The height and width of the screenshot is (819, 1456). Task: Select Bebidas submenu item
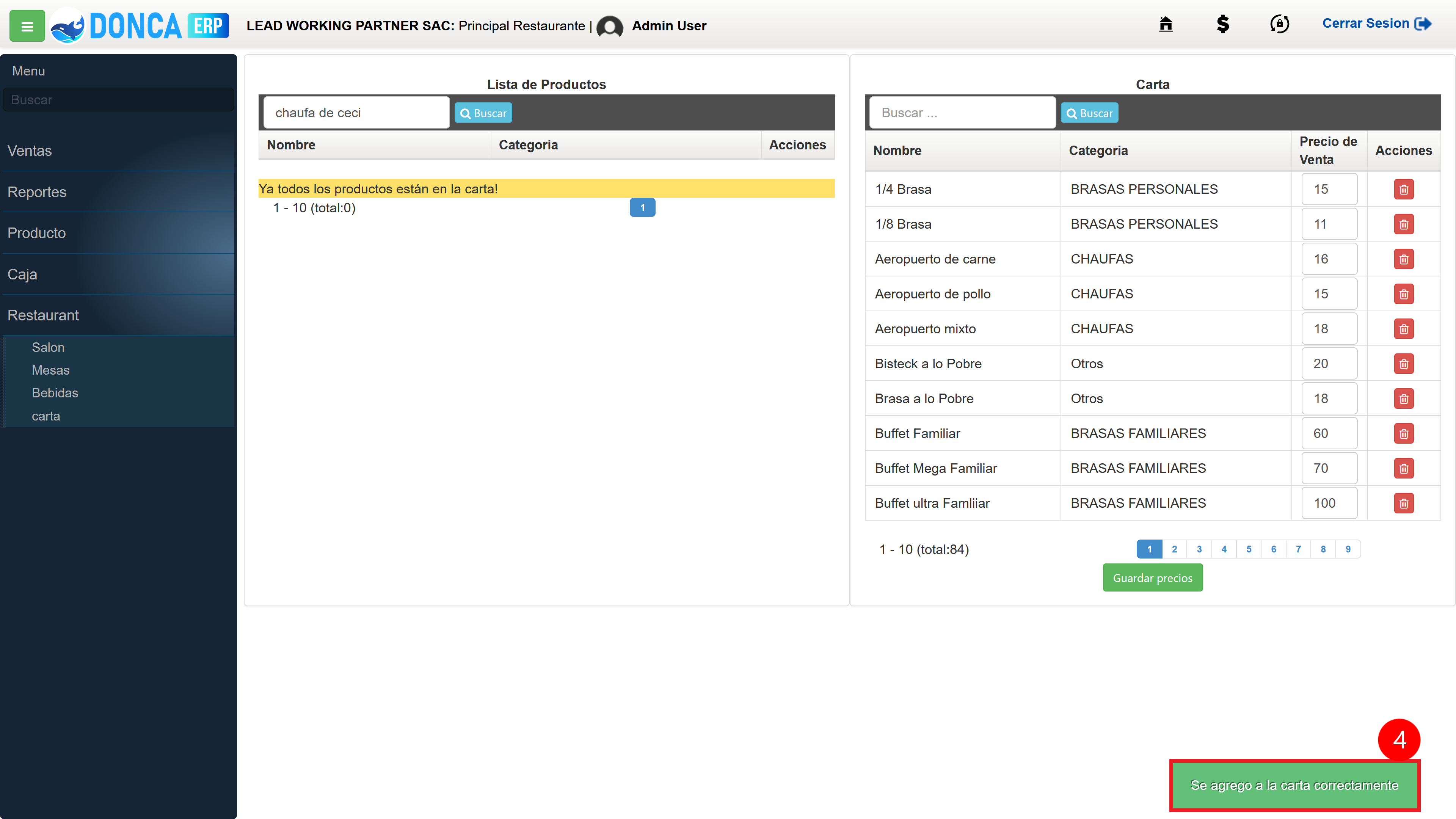(x=55, y=393)
